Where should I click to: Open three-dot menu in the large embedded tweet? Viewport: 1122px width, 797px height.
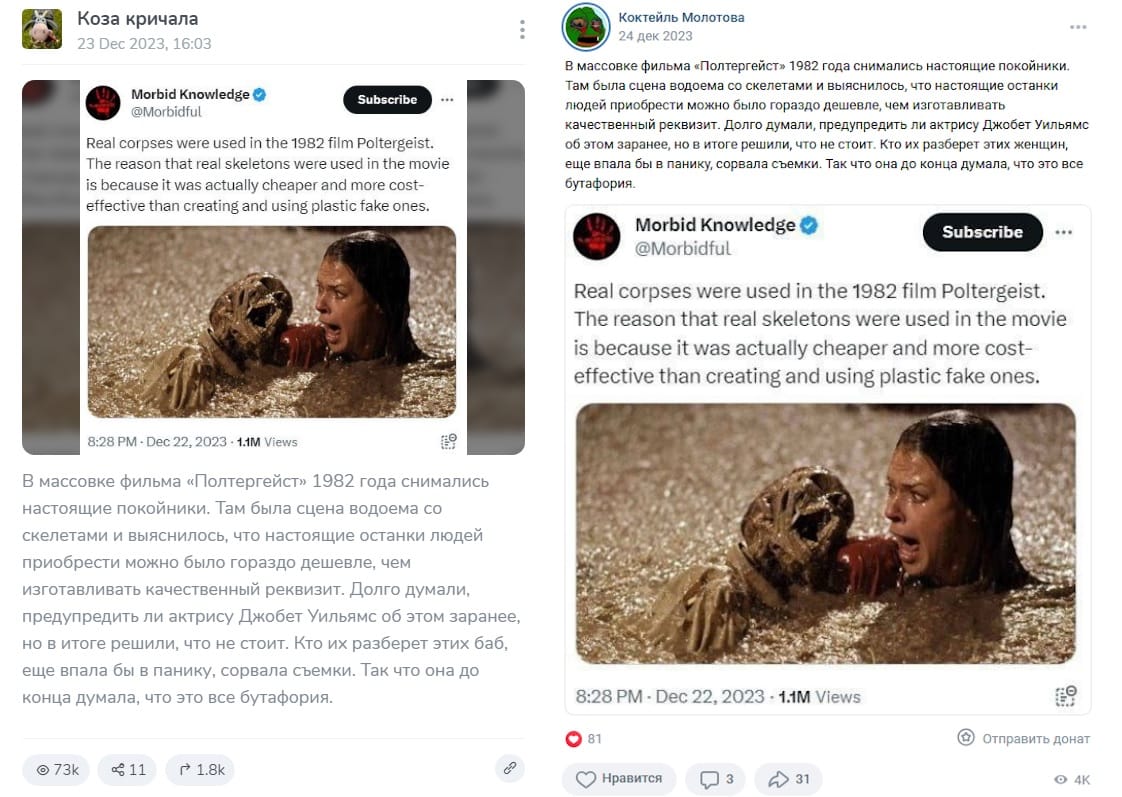tap(1063, 233)
